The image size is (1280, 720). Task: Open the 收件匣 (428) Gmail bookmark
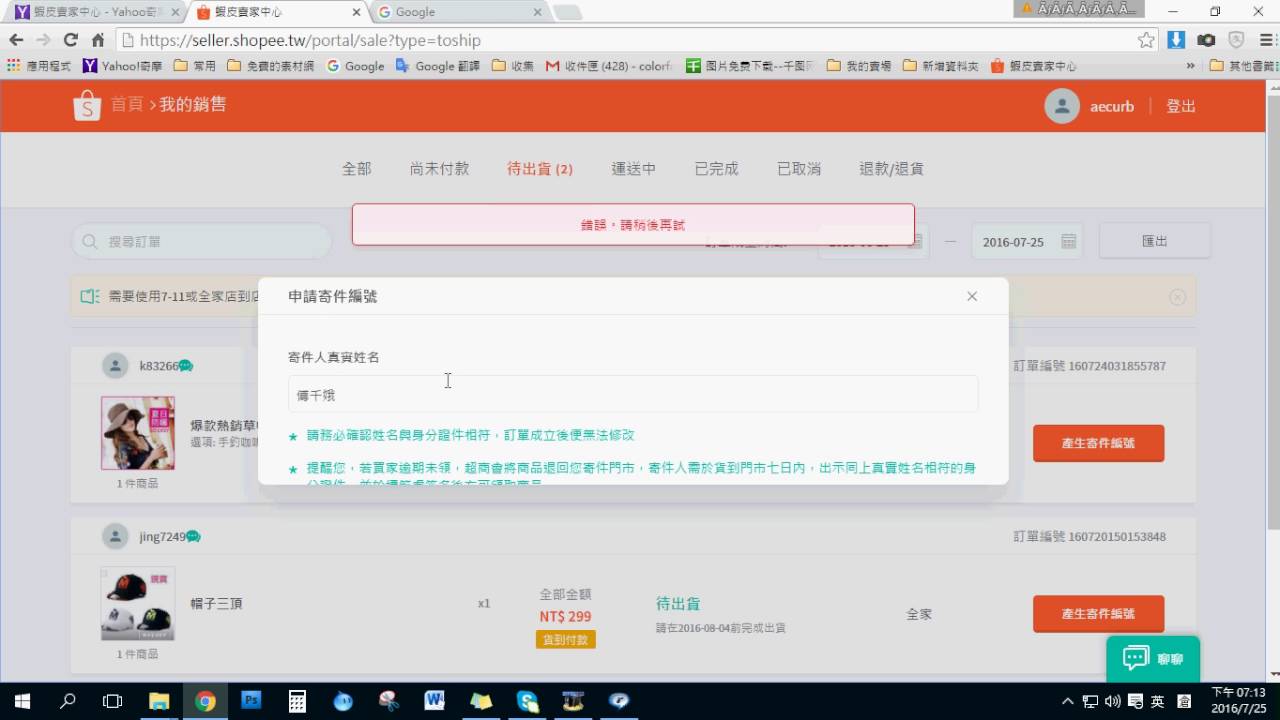609,66
